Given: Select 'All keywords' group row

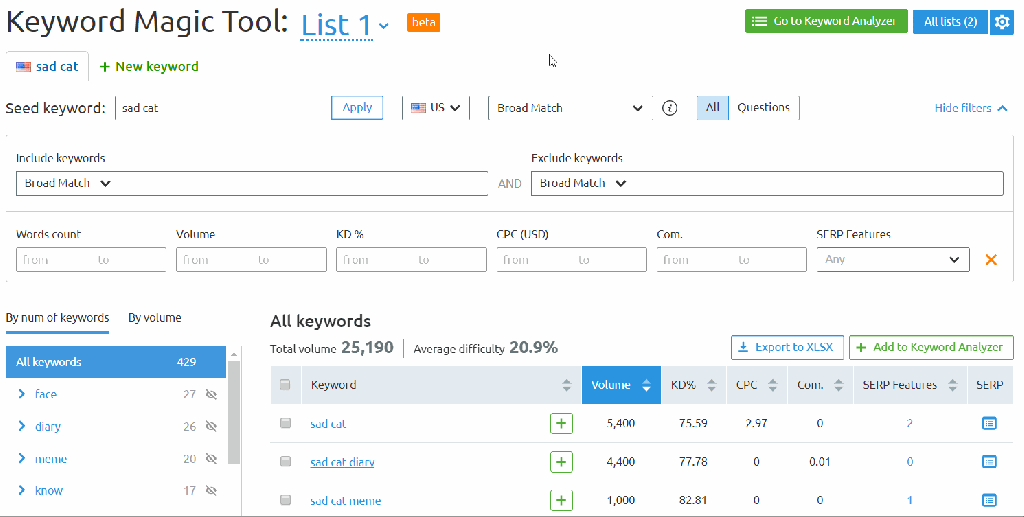Looking at the screenshot, I should click(x=116, y=362).
